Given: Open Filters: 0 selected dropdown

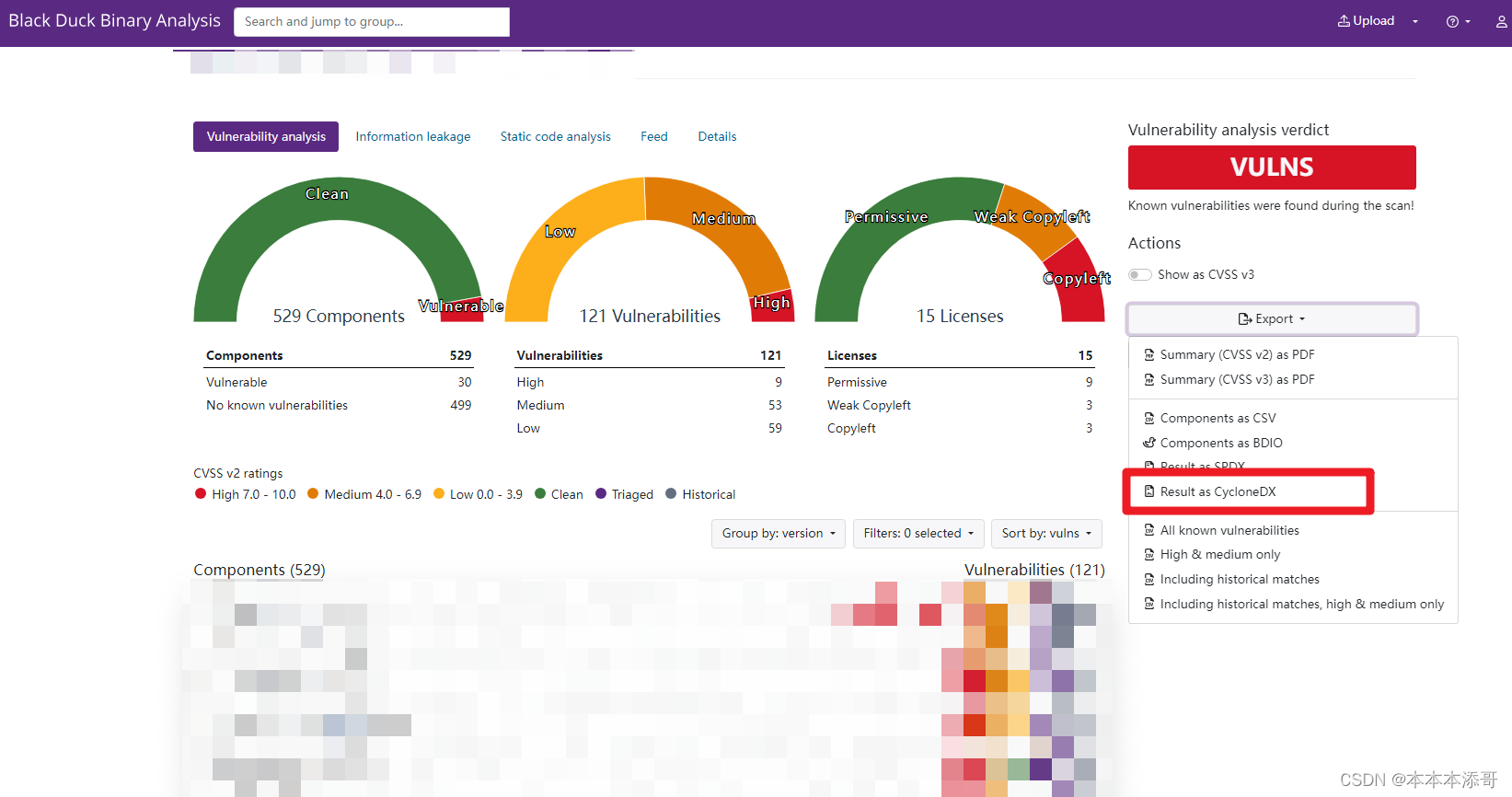Looking at the screenshot, I should (x=918, y=533).
